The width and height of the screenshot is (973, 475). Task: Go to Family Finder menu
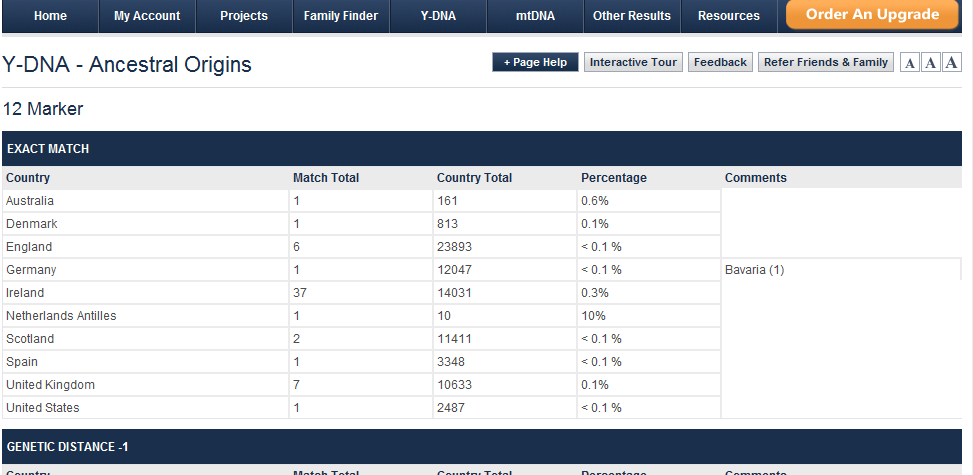pyautogui.click(x=341, y=16)
